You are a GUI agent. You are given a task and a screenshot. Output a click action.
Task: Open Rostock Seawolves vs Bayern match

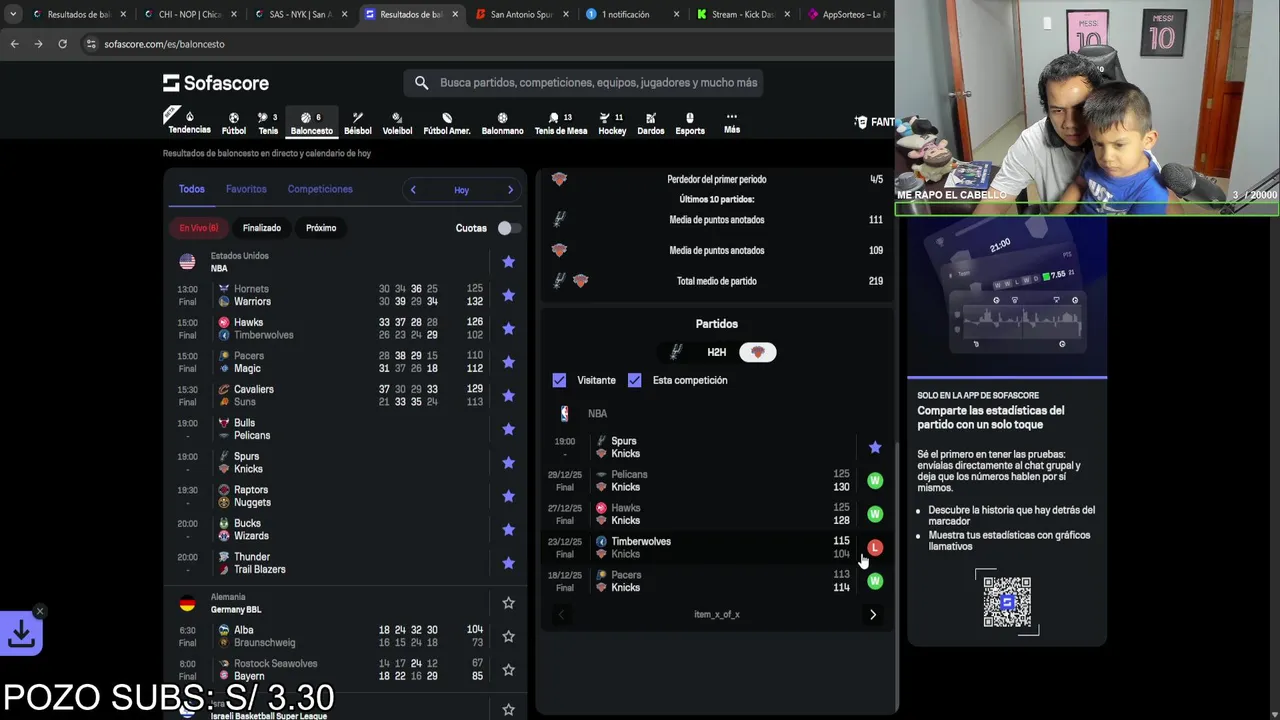coord(345,670)
